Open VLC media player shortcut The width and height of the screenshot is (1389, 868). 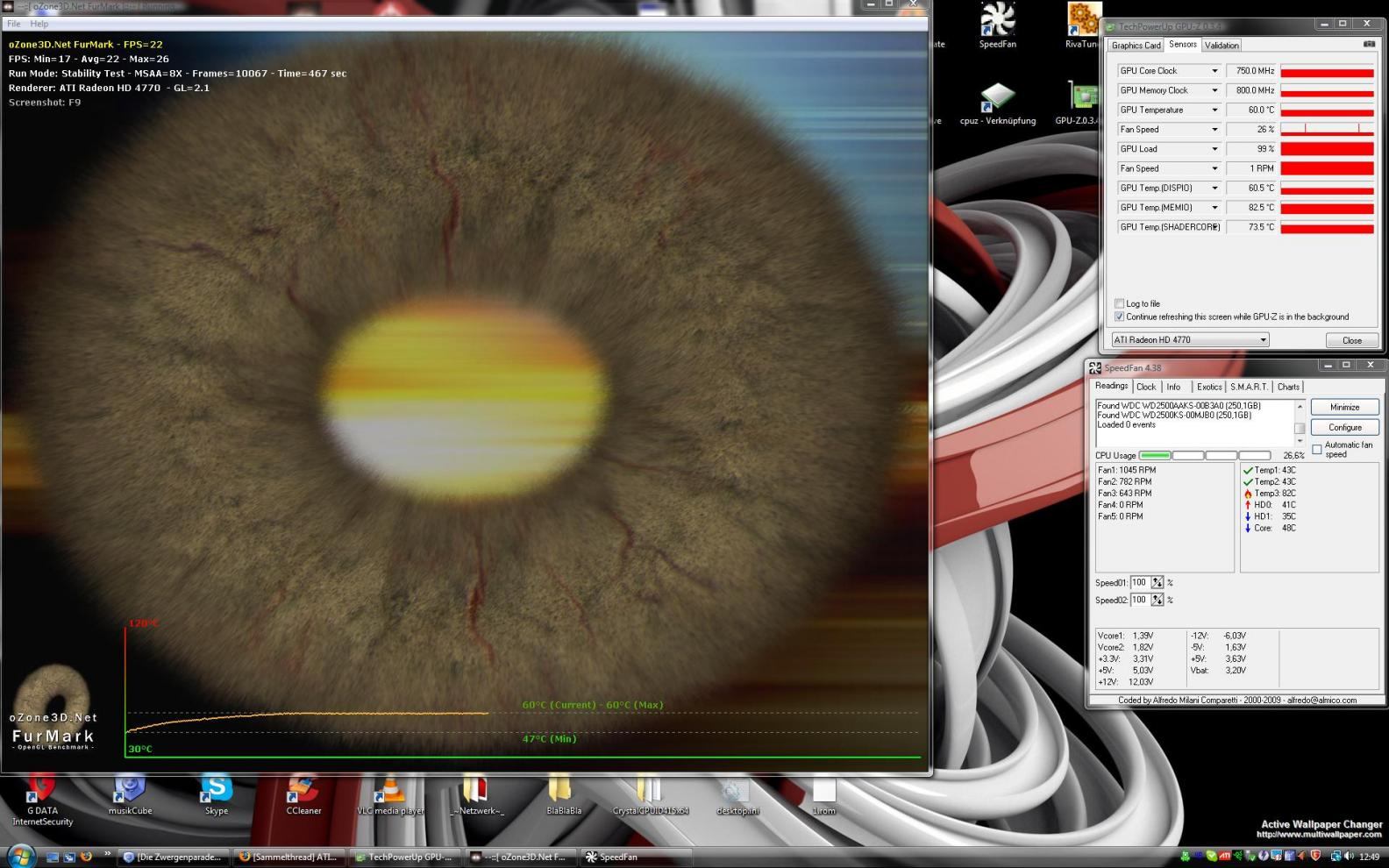tap(390, 795)
